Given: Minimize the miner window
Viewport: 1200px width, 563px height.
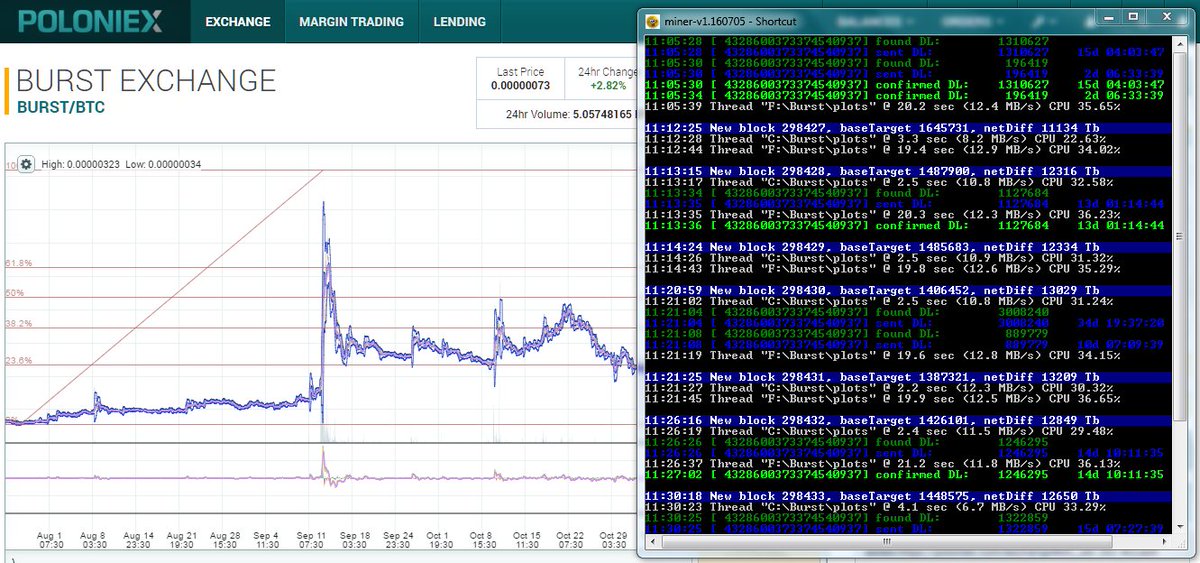Looking at the screenshot, I should pos(1107,17).
